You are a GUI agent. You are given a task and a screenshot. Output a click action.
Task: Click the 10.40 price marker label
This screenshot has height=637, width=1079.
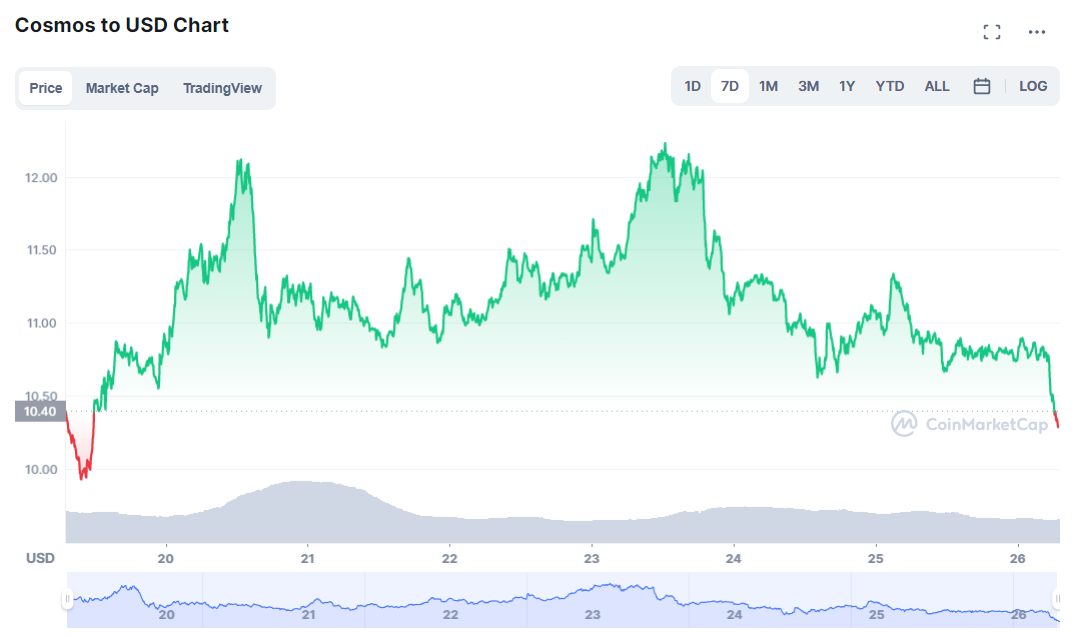40,411
